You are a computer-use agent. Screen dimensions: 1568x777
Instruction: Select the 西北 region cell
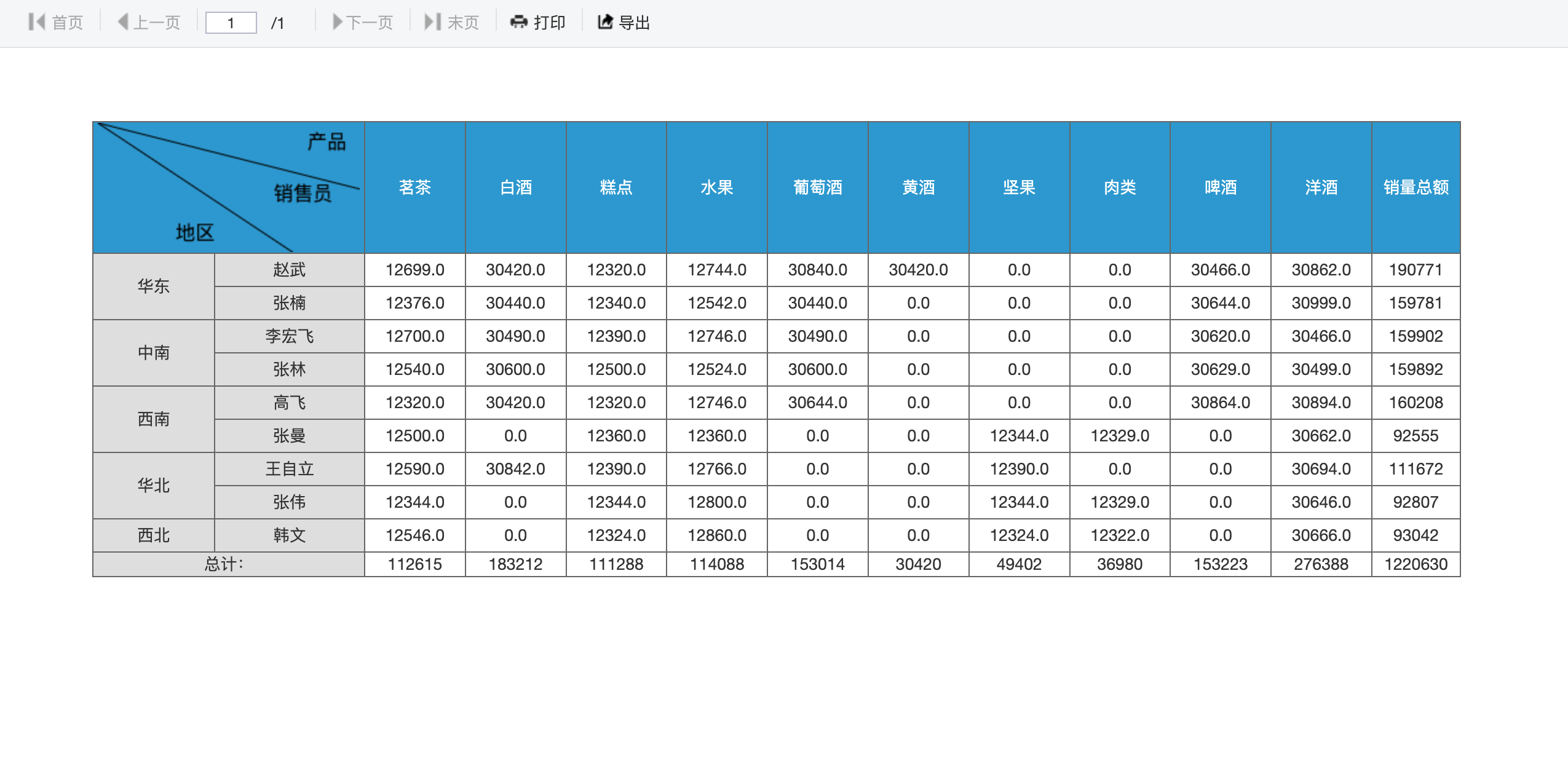point(154,535)
